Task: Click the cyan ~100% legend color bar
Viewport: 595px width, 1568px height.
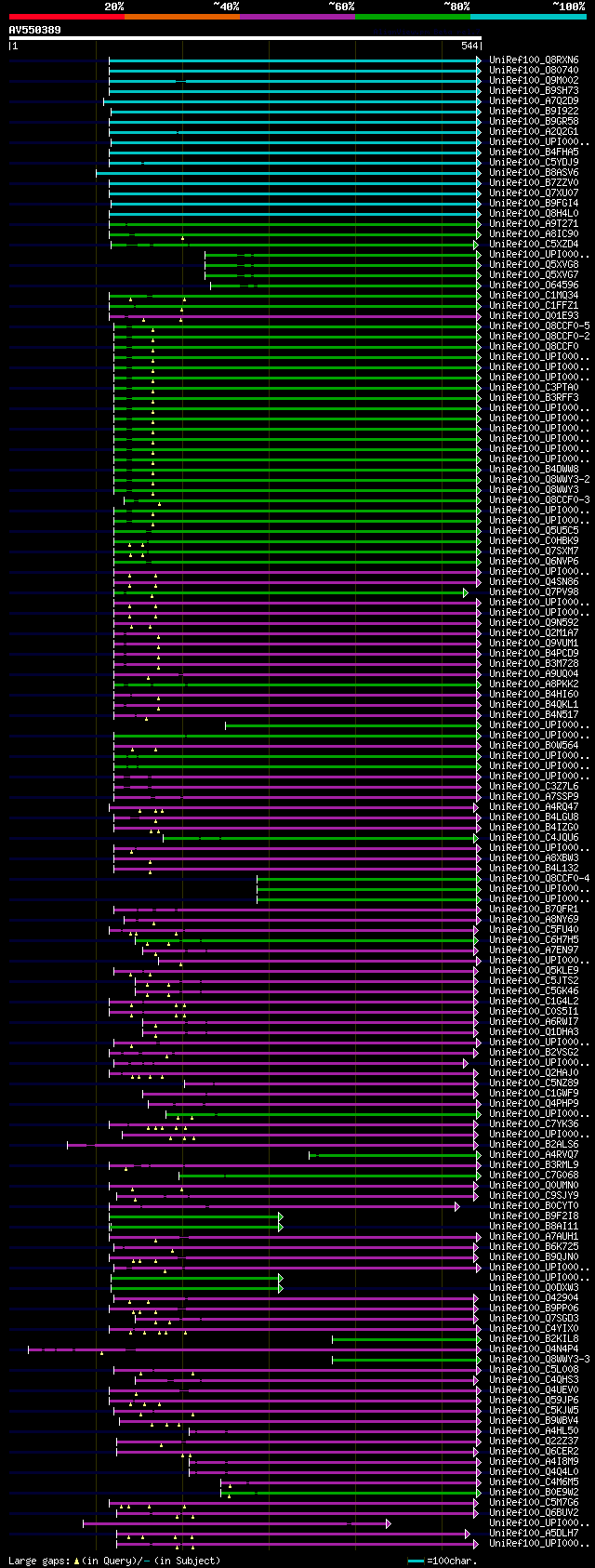Action: [x=528, y=17]
